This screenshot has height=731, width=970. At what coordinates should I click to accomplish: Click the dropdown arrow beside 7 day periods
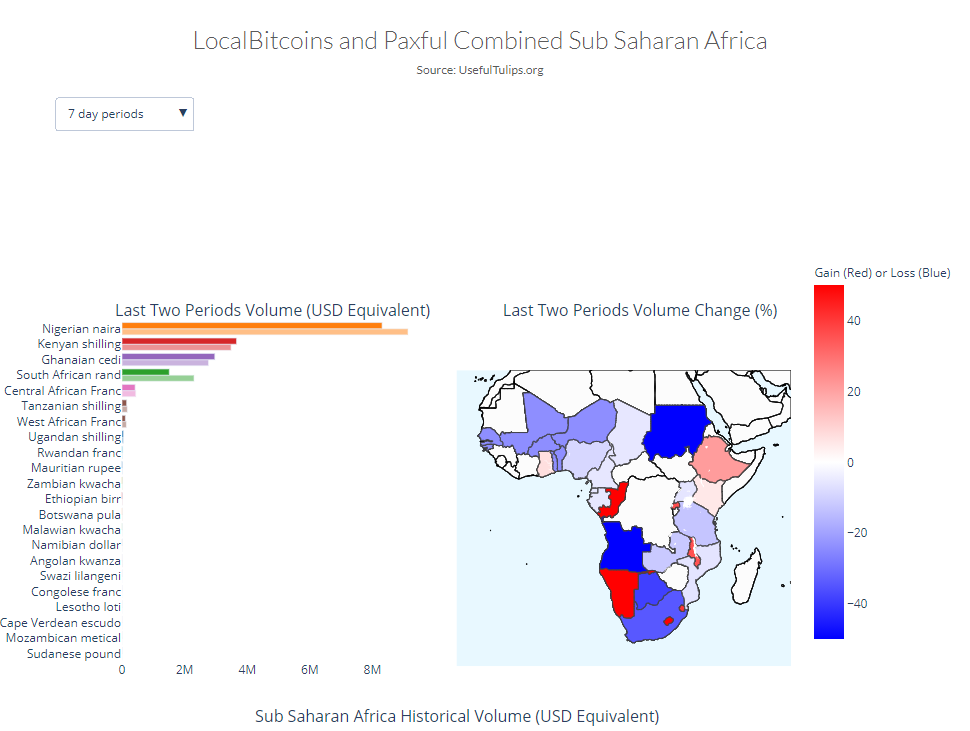coord(182,113)
